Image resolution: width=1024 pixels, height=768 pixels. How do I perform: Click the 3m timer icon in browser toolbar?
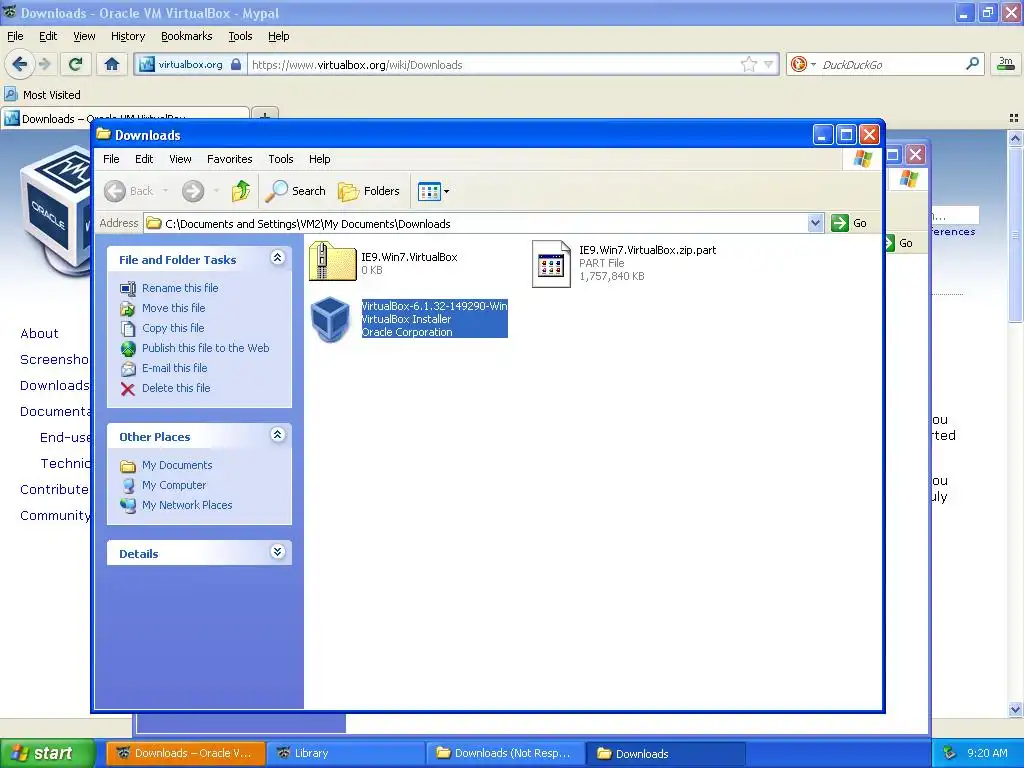click(x=1006, y=63)
